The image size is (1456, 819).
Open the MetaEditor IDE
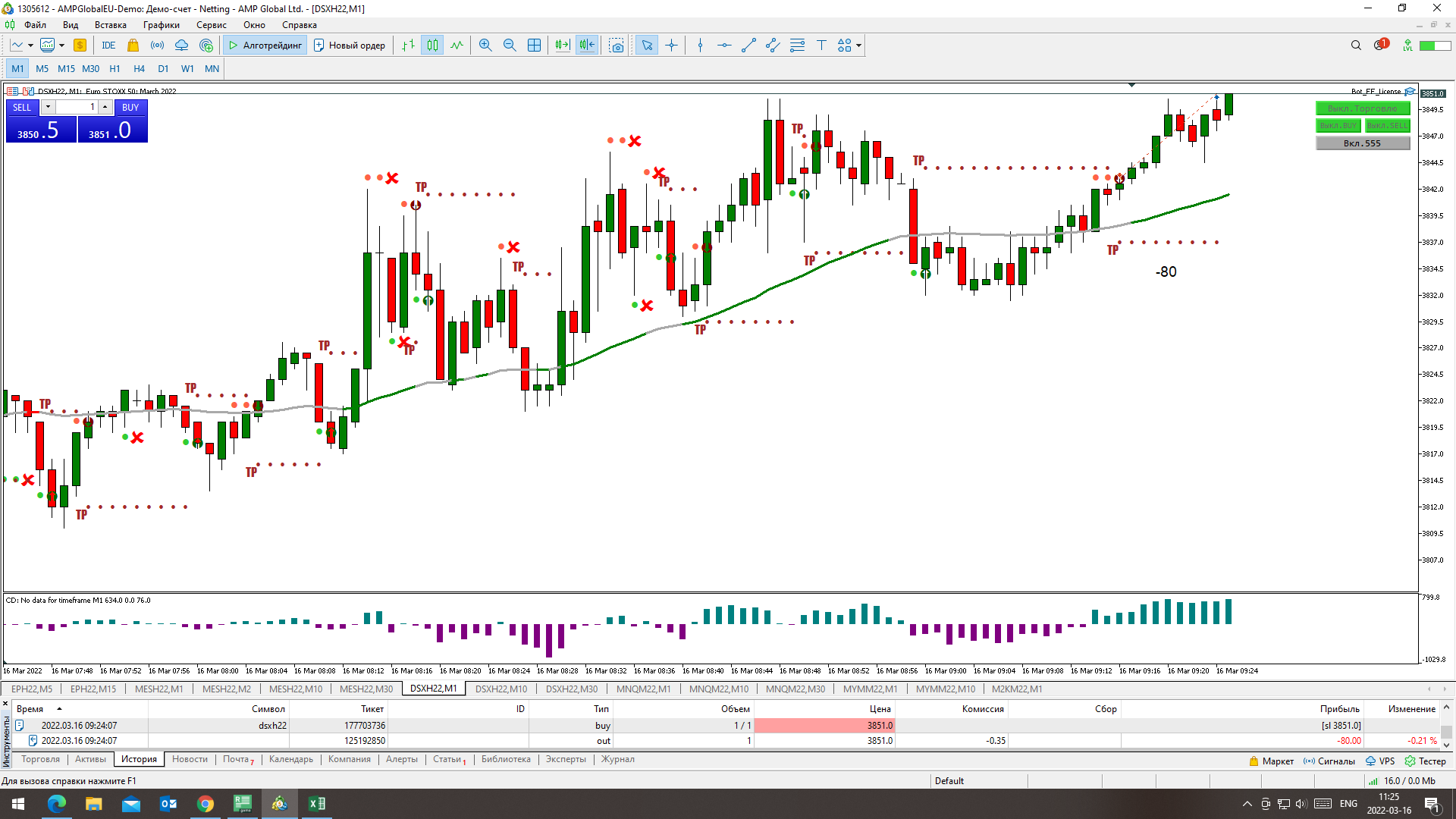(x=108, y=45)
